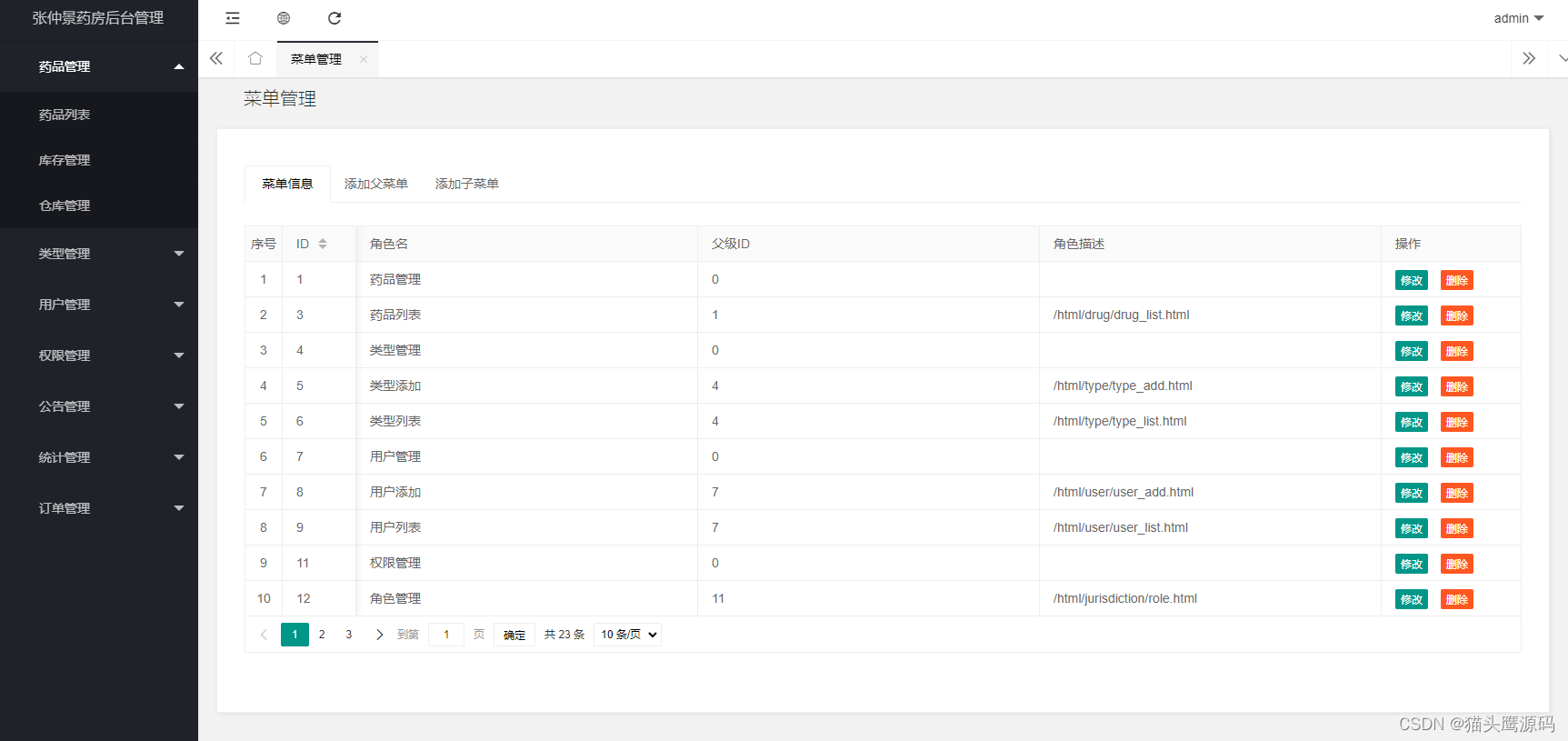Viewport: 1568px width, 741px height.
Task: Confirm page jump with 确定
Action: pos(514,635)
